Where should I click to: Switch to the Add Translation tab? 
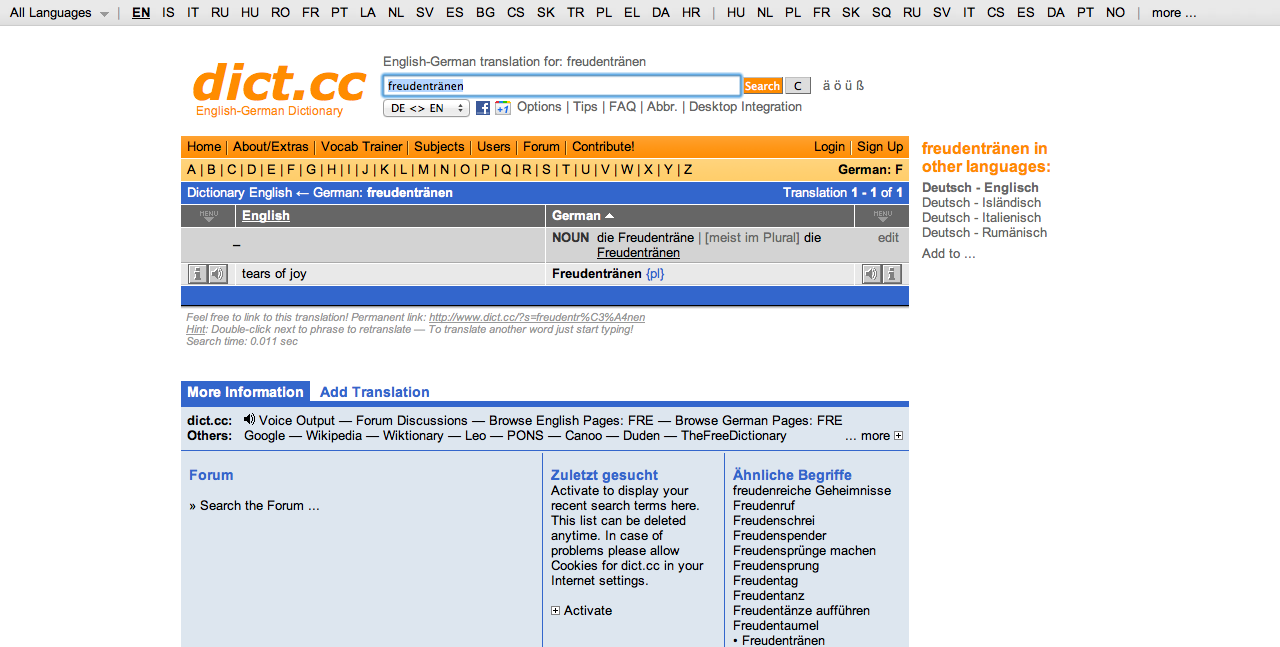(375, 392)
